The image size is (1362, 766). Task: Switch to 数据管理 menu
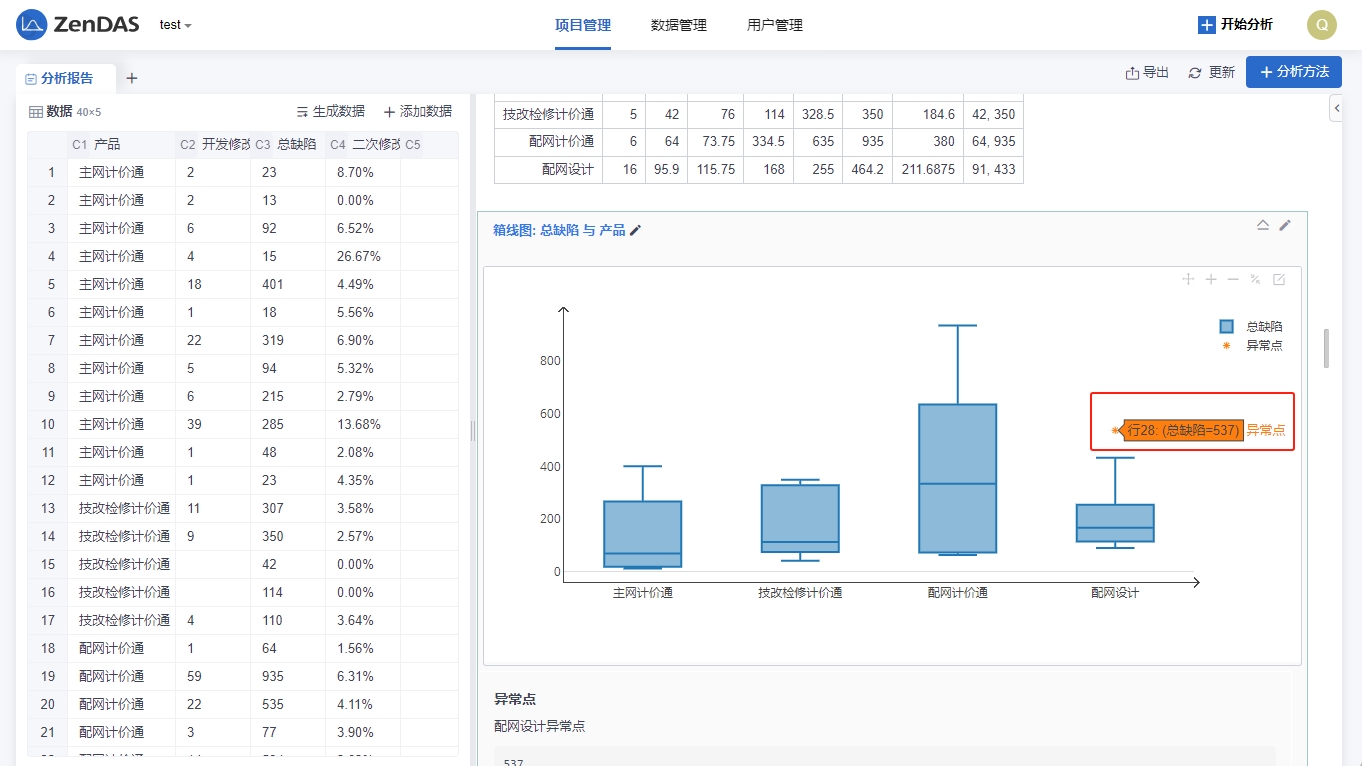678,25
